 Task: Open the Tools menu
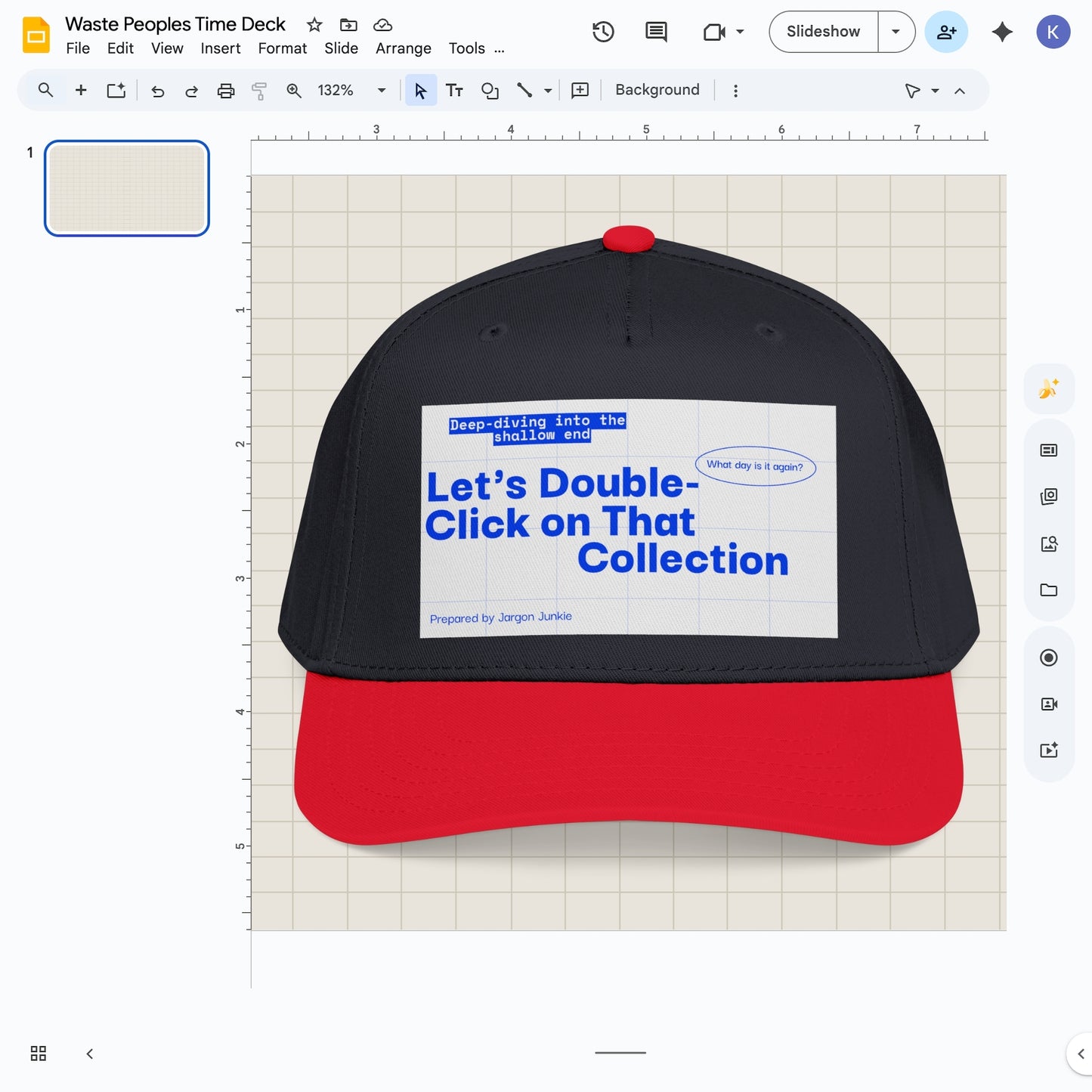coord(467,48)
